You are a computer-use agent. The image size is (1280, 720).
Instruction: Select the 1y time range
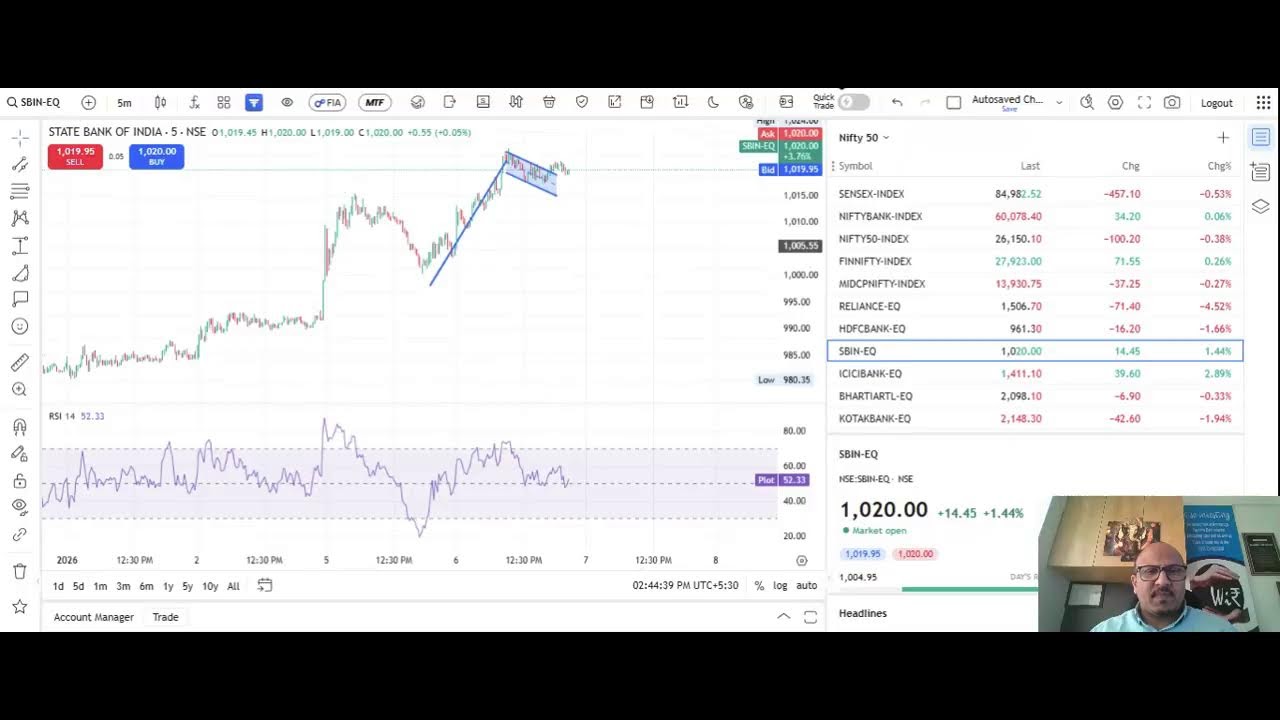click(168, 586)
